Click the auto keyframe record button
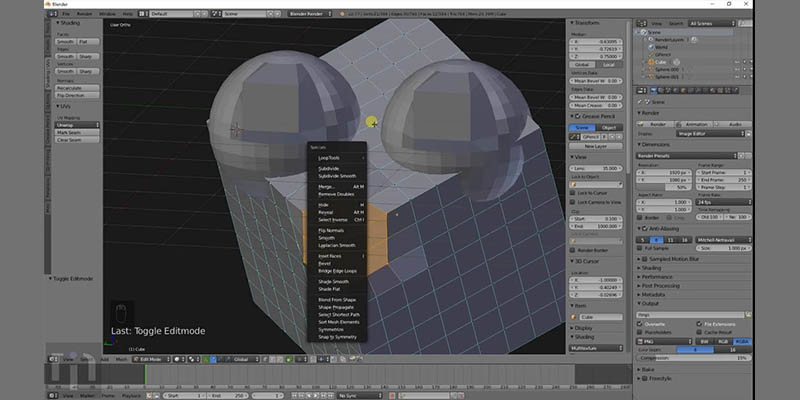This screenshot has height=400, width=800. (392, 395)
